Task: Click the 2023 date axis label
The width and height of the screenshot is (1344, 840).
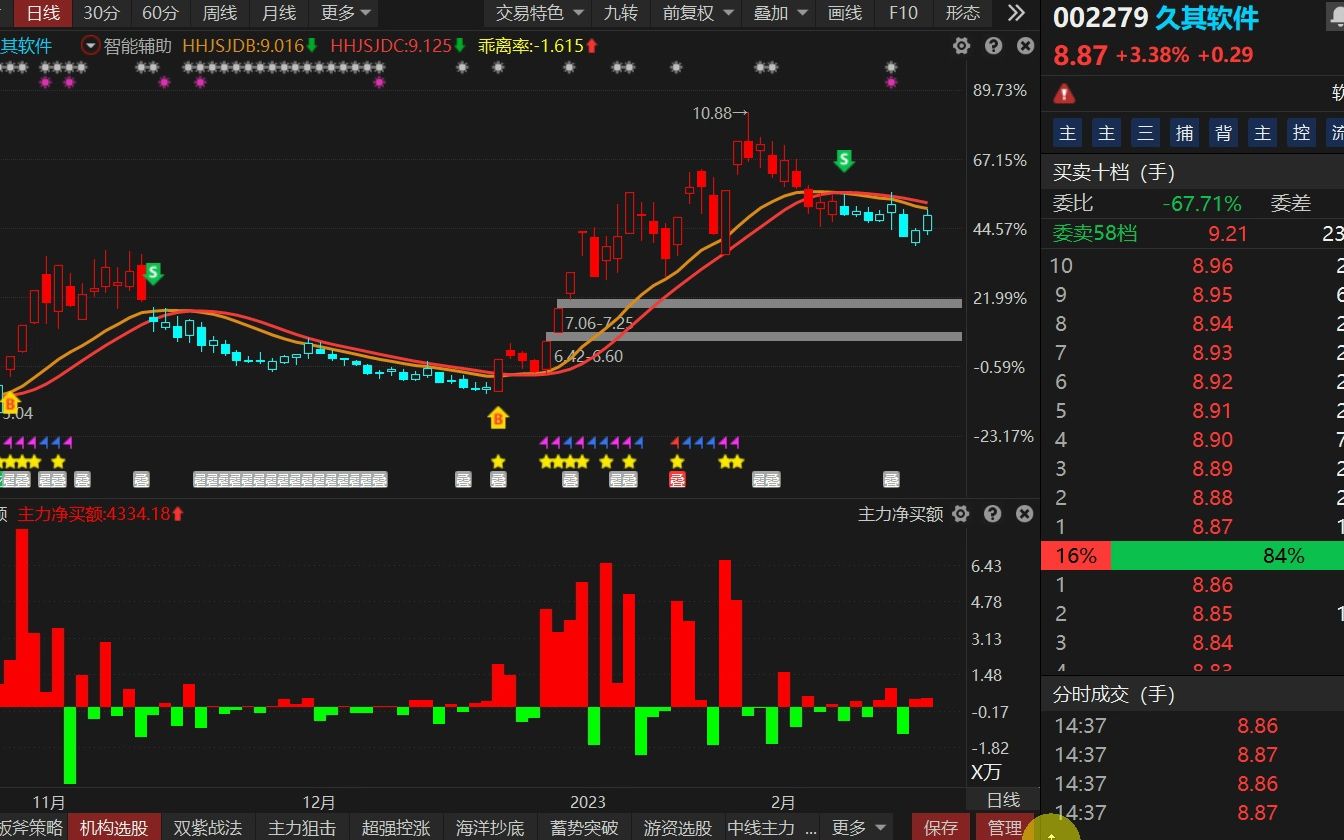Action: tap(588, 802)
